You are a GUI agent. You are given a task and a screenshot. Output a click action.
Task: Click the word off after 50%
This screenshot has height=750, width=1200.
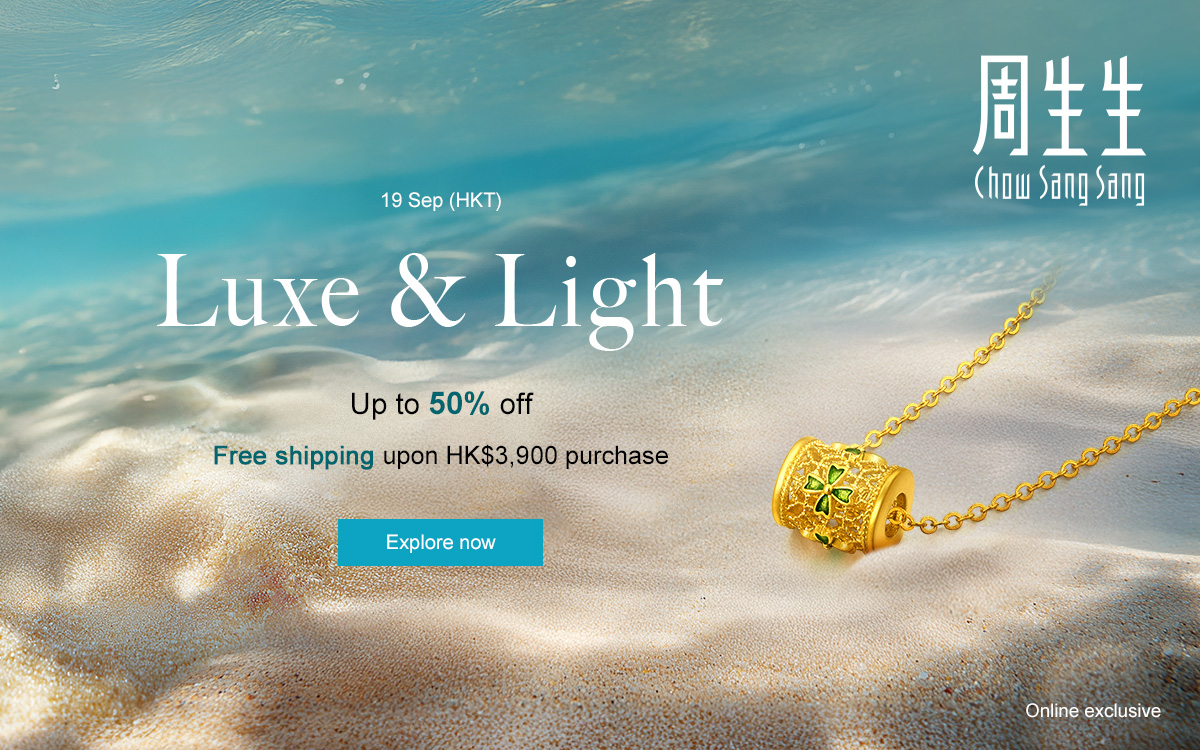516,404
